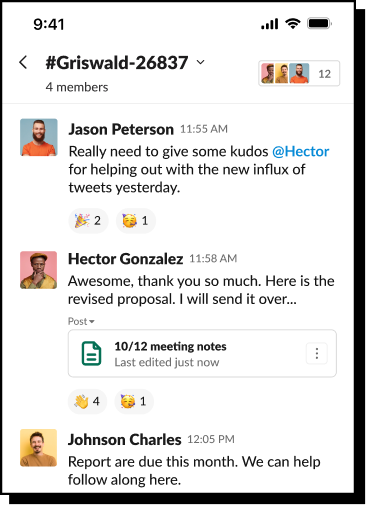
Task: Toggle partying face reaction under Hector's message
Action: tap(134, 401)
